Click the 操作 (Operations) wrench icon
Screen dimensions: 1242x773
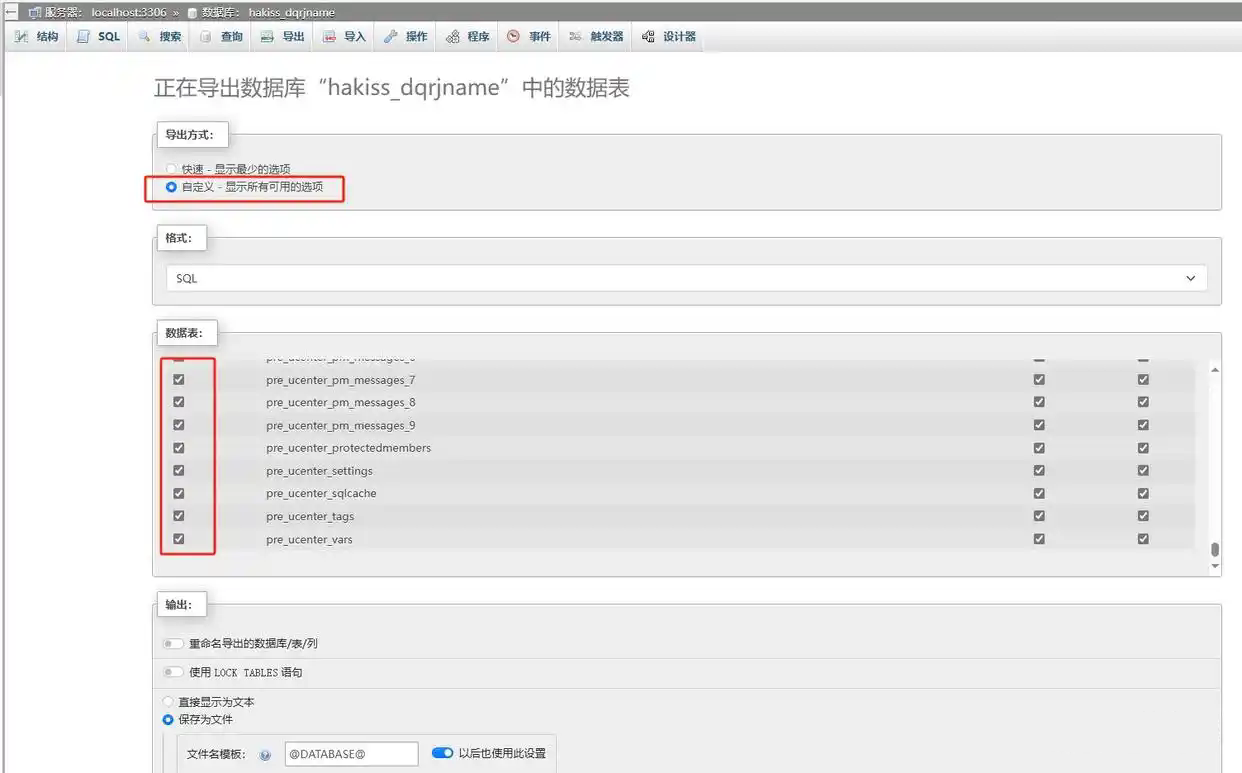pos(390,37)
